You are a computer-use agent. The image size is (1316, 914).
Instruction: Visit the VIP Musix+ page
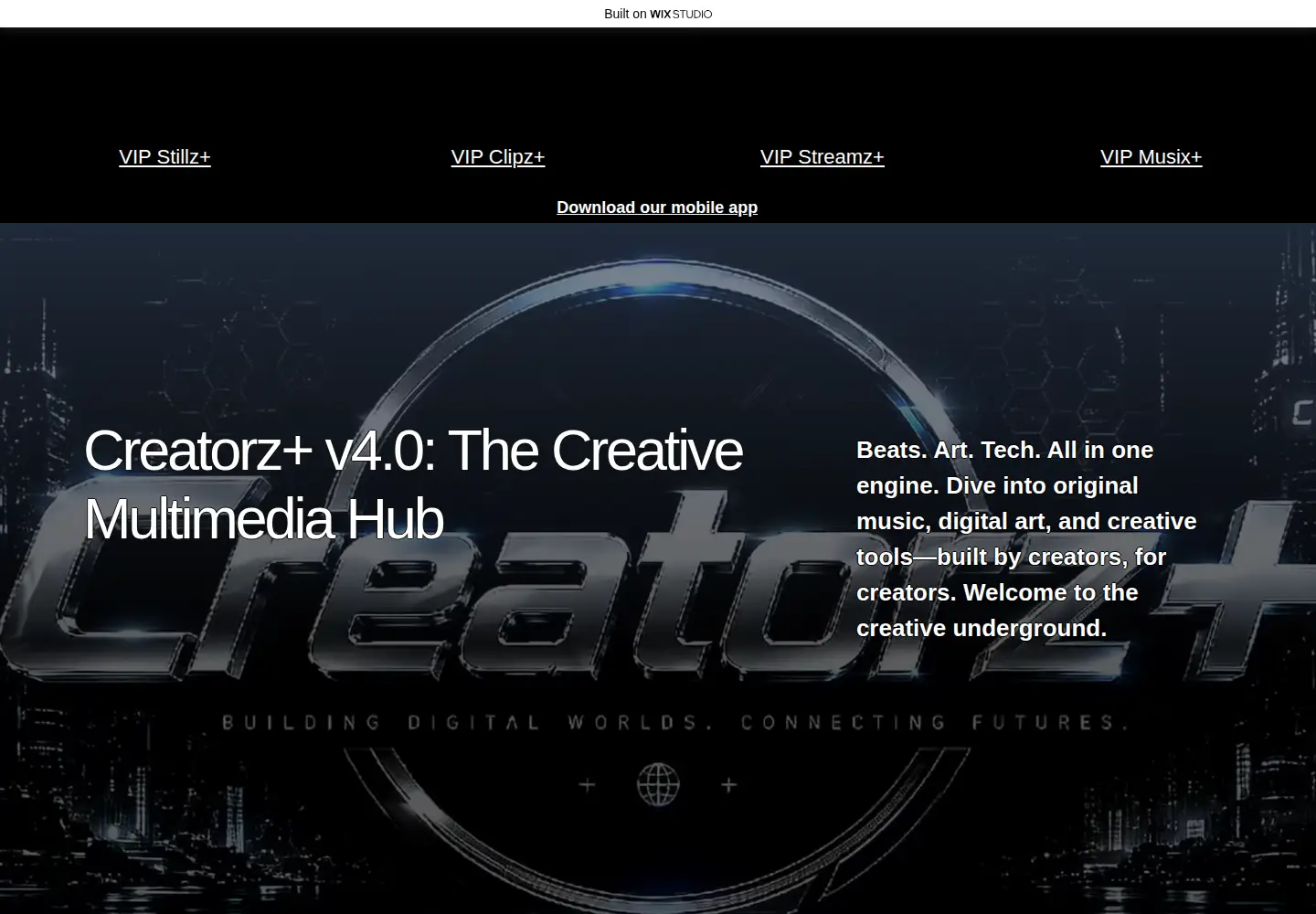1151,157
